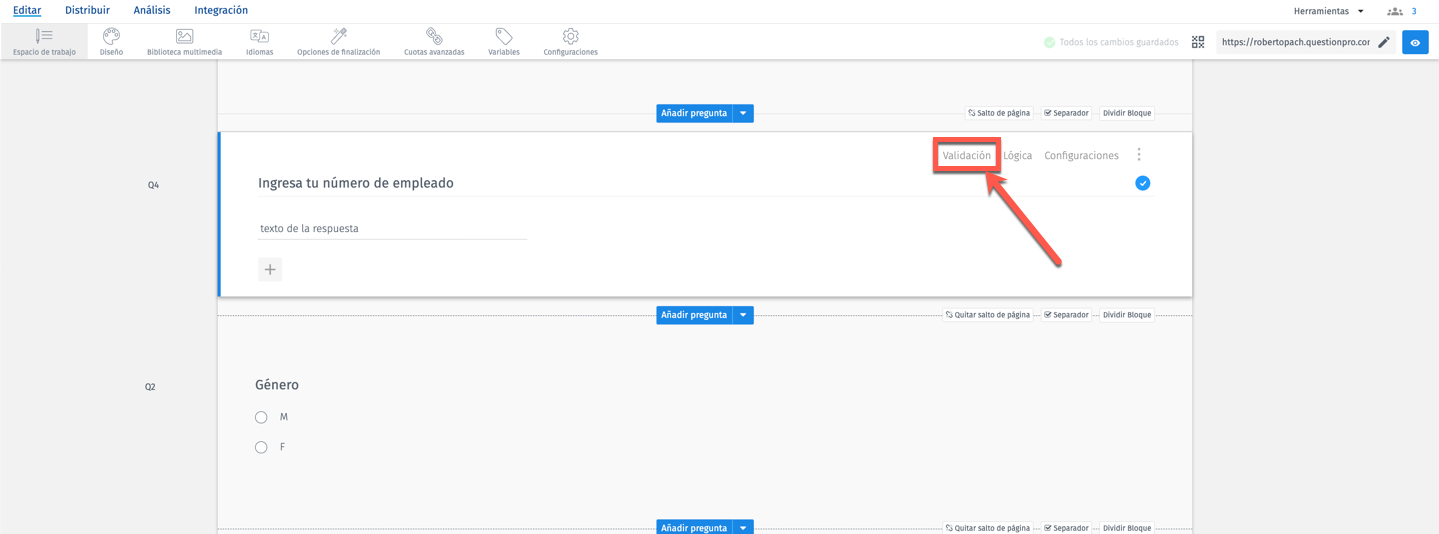1439x534 pixels.
Task: Open the three-dot menu for Q4
Action: click(x=1139, y=155)
